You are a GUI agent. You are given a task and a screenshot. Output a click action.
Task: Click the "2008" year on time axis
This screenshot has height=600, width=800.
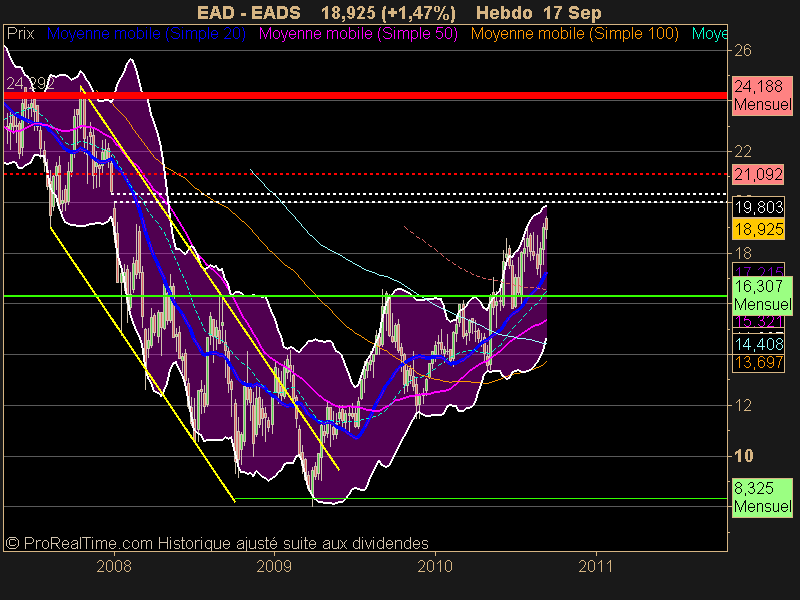click(x=114, y=566)
